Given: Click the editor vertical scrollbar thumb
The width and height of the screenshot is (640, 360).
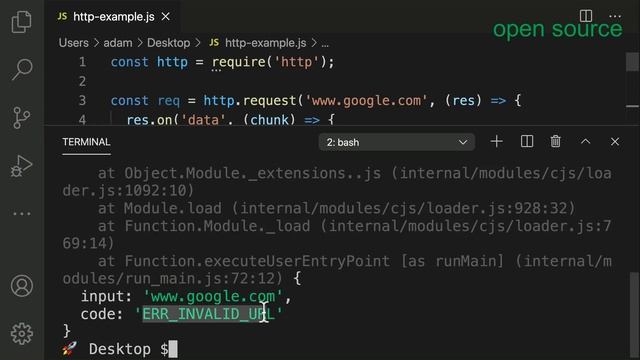Looking at the screenshot, I should 632,62.
